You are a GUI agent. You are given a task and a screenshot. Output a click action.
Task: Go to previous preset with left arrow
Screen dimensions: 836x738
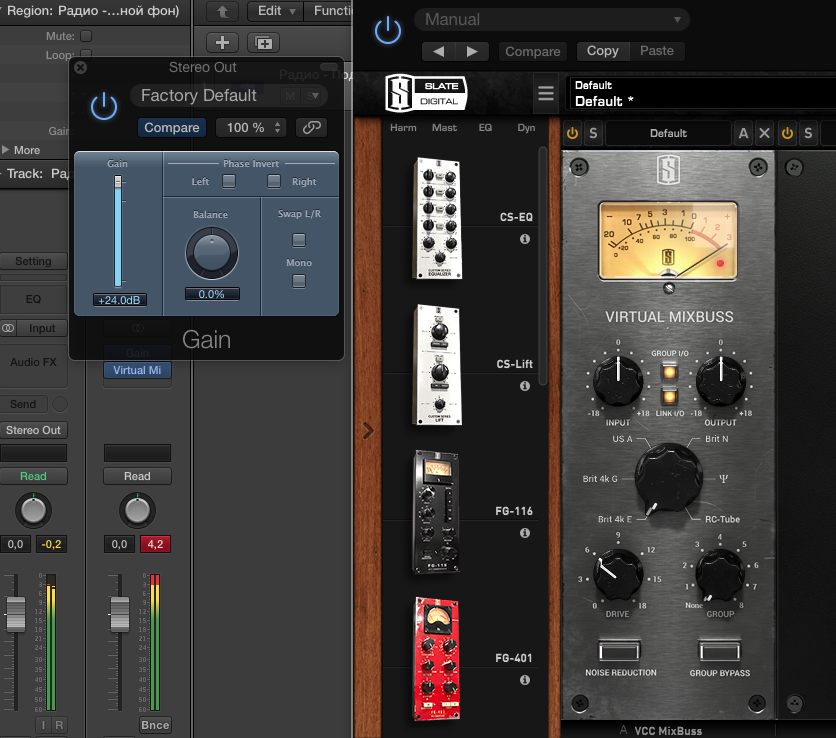(x=438, y=52)
